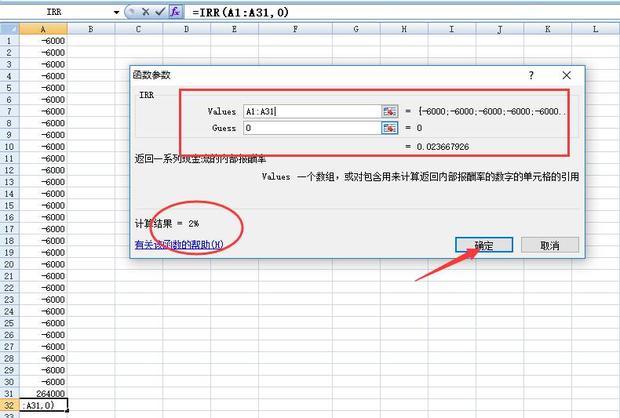This screenshot has width=620, height=418.
Task: Select row 32 header
Action: pos(9,405)
